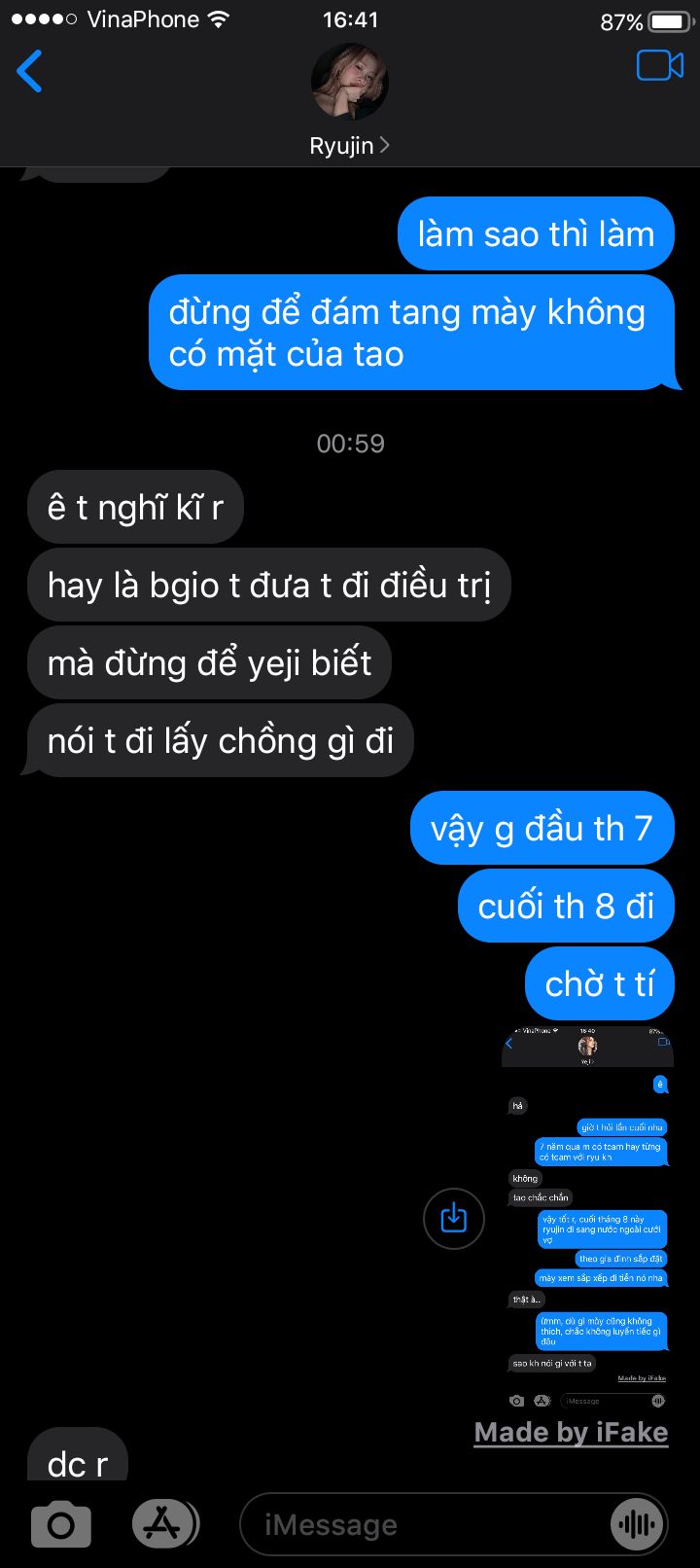This screenshot has height=1568, width=700.
Task: Tap the 'chờ t tí' blue bubble
Action: click(x=600, y=983)
